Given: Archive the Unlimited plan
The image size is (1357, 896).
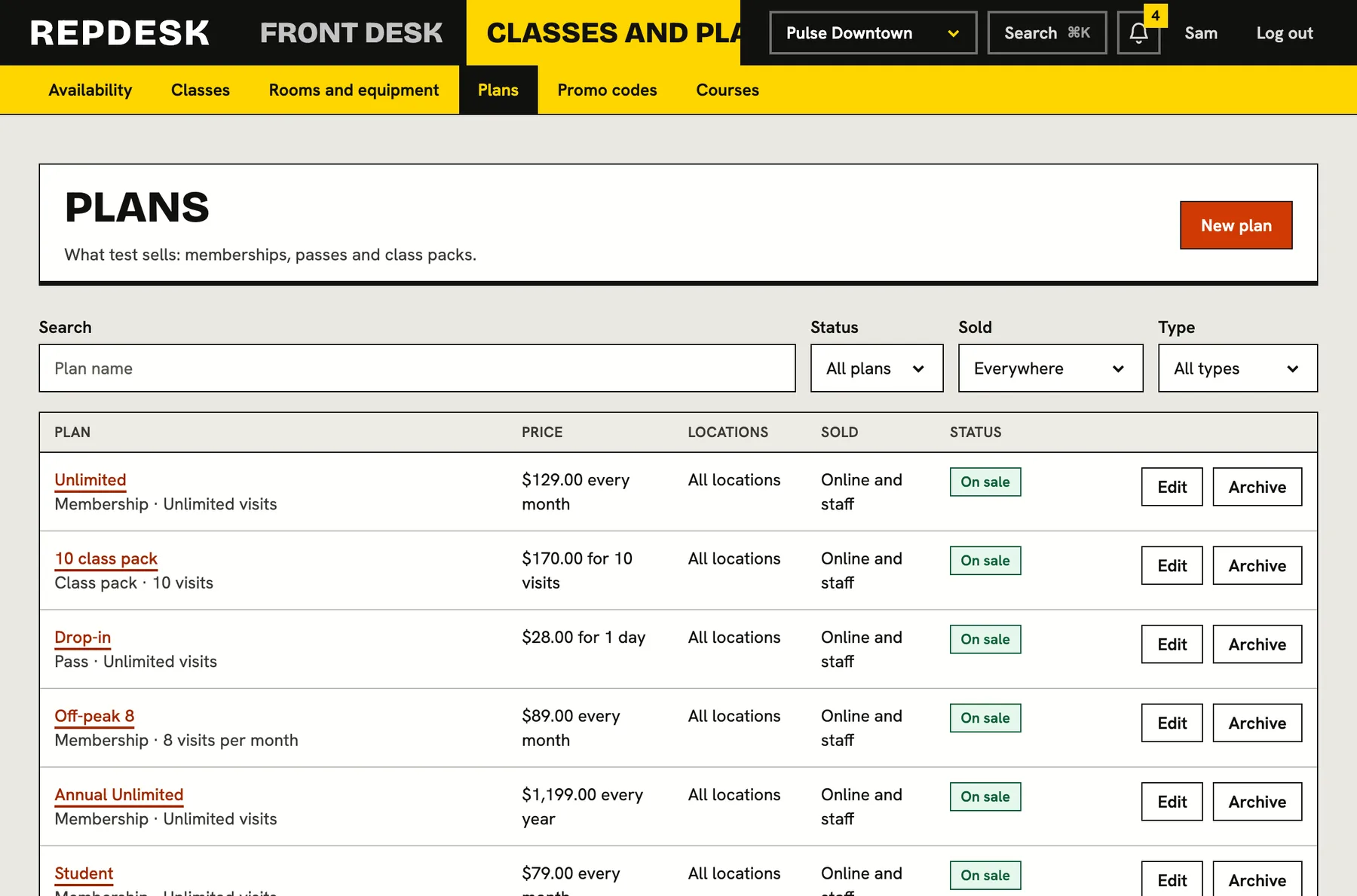Looking at the screenshot, I should pyautogui.click(x=1257, y=487).
